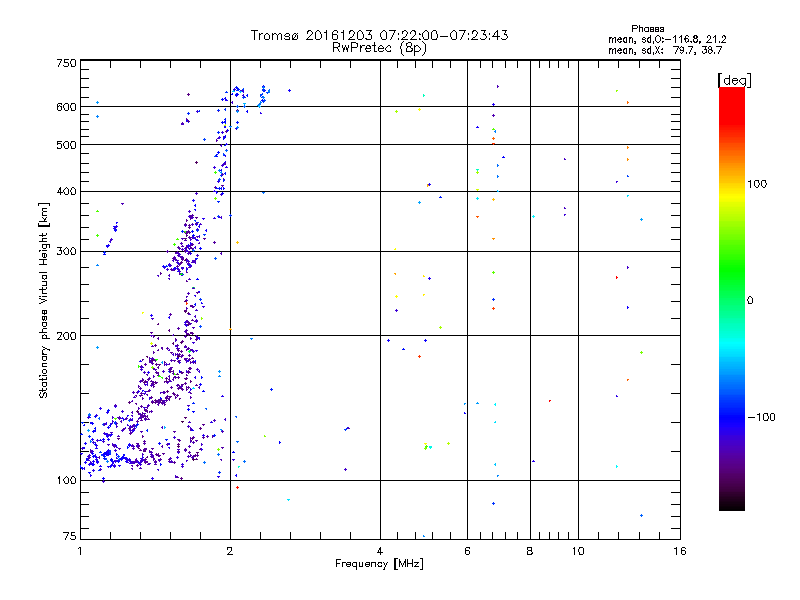Click the 'mean, sd,X: 79.7, 38.7' line
Viewport: 800px width, 600px height.
tap(665, 50)
